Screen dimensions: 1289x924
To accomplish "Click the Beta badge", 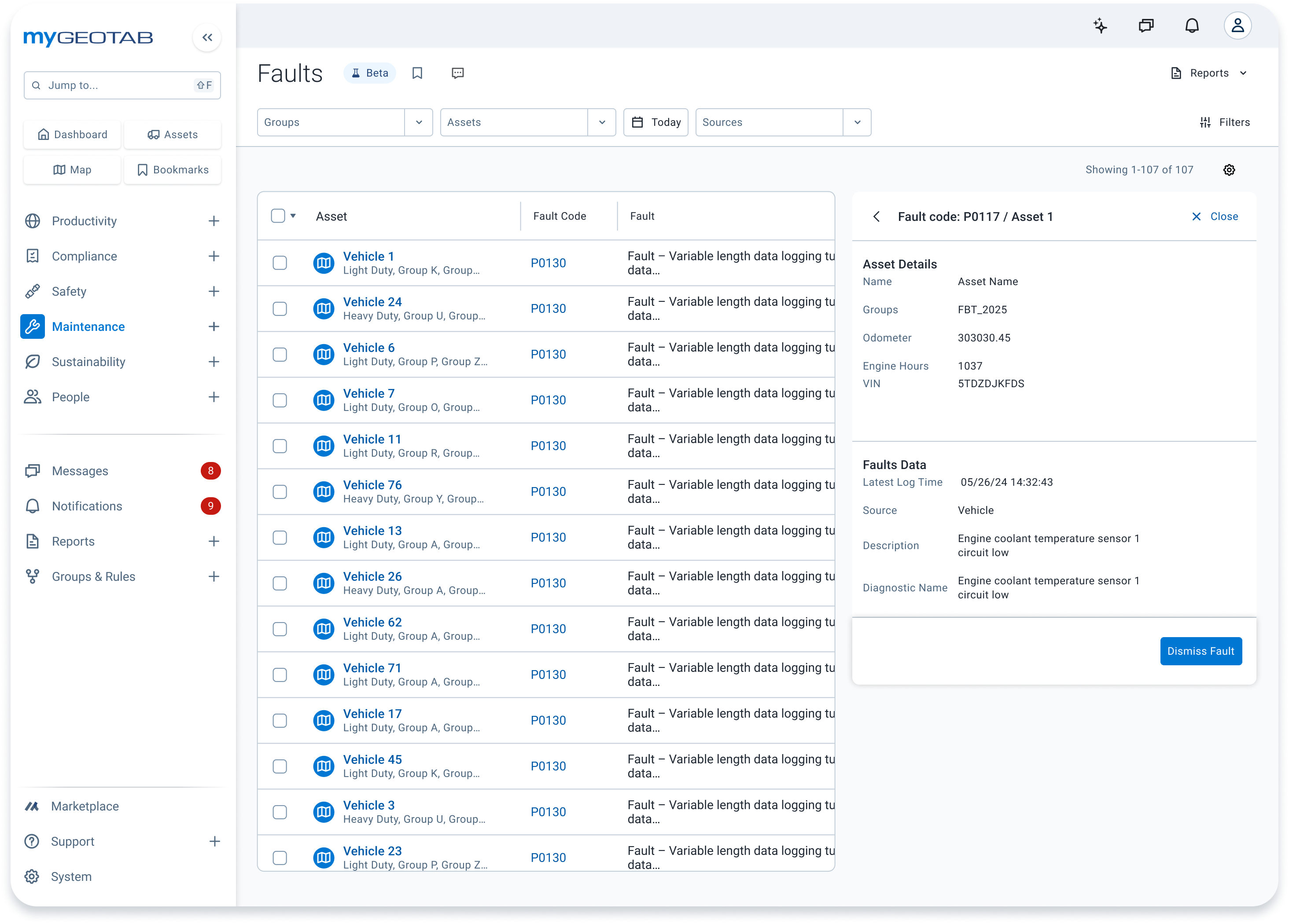I will click(369, 73).
